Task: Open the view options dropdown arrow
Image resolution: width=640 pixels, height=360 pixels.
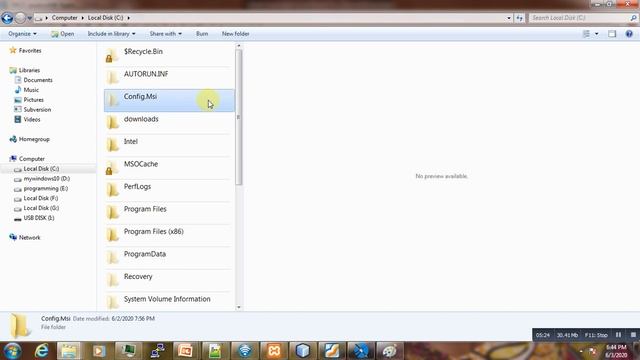Action: coord(596,34)
